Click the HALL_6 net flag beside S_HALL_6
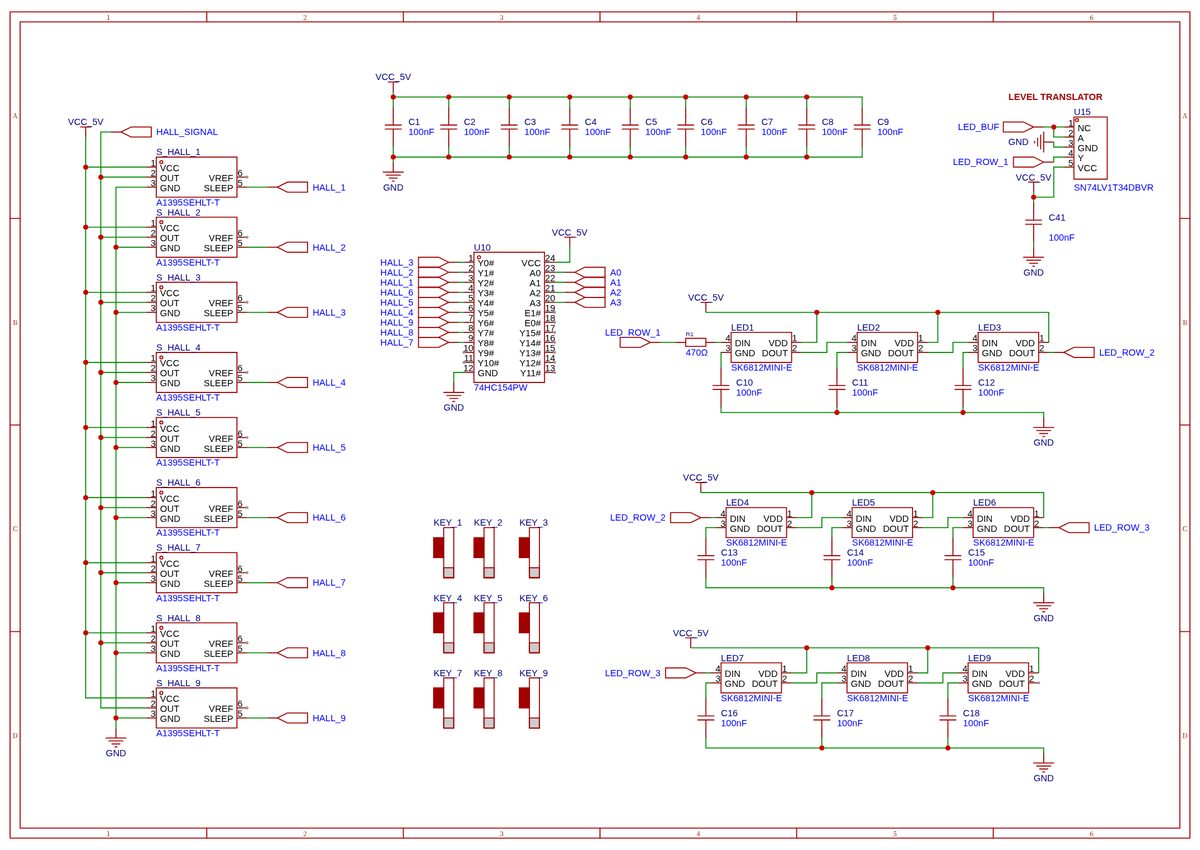1200x850 pixels. (x=291, y=517)
